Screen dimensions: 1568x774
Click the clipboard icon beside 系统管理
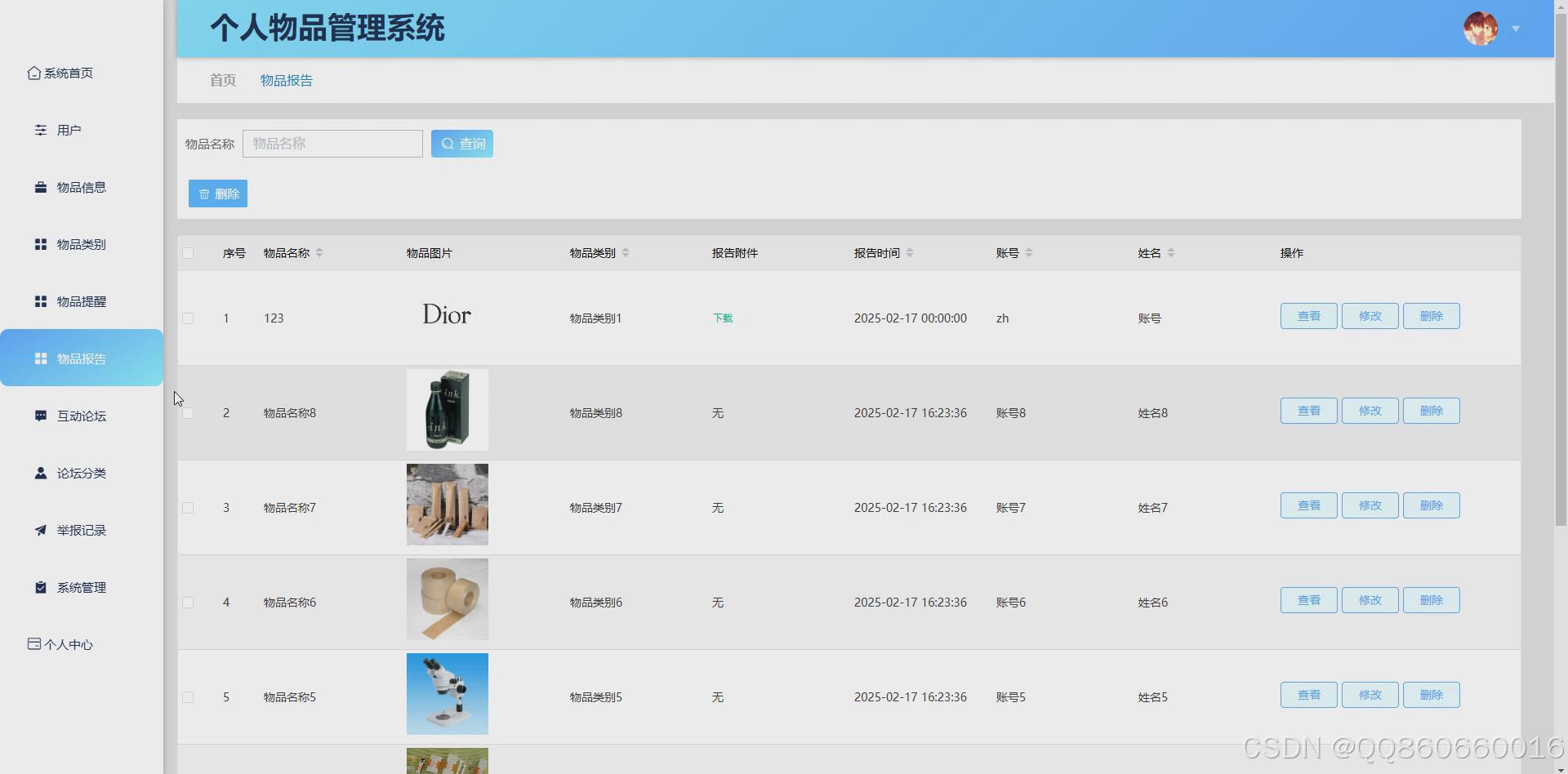(41, 587)
